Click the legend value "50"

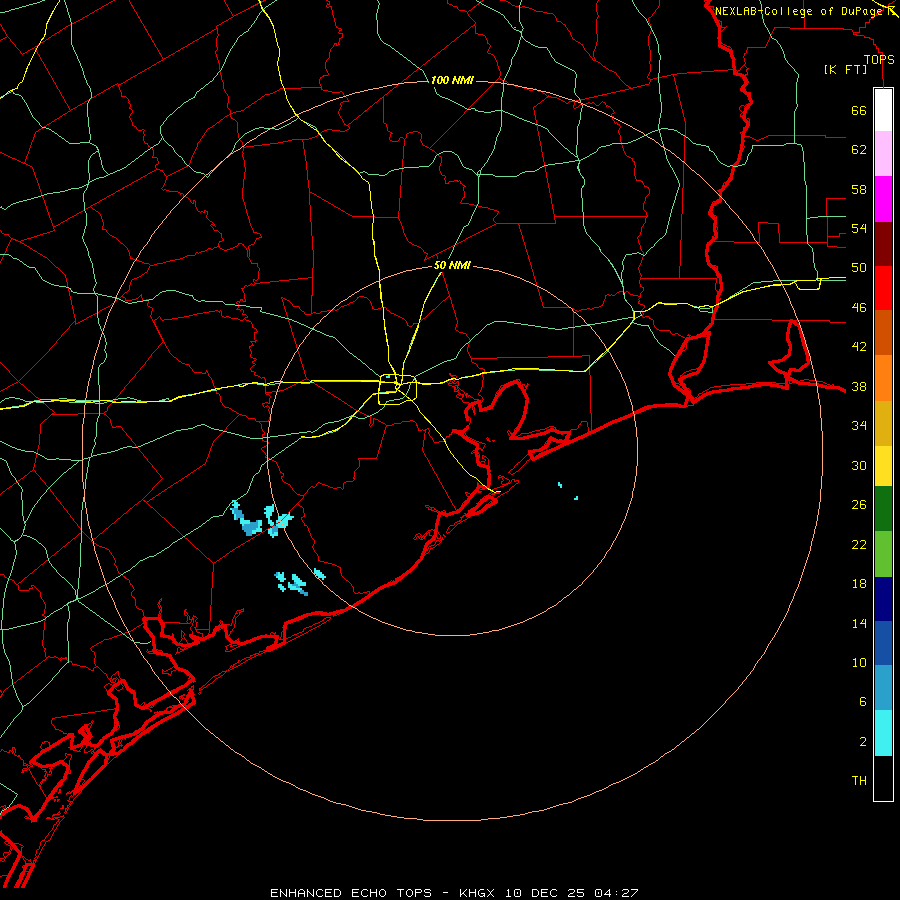point(859,268)
